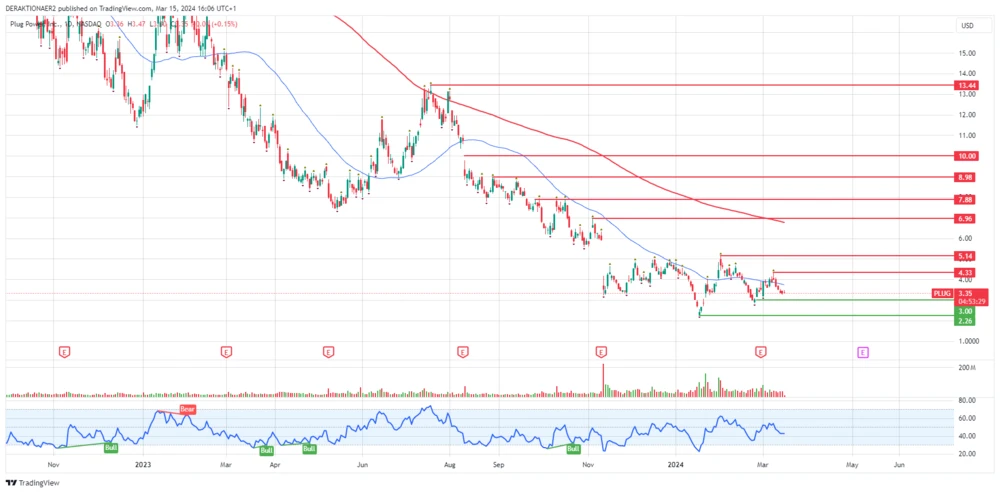Open the purple upcoming earnings marker
Screen dimensions: 1000x493
point(863,352)
